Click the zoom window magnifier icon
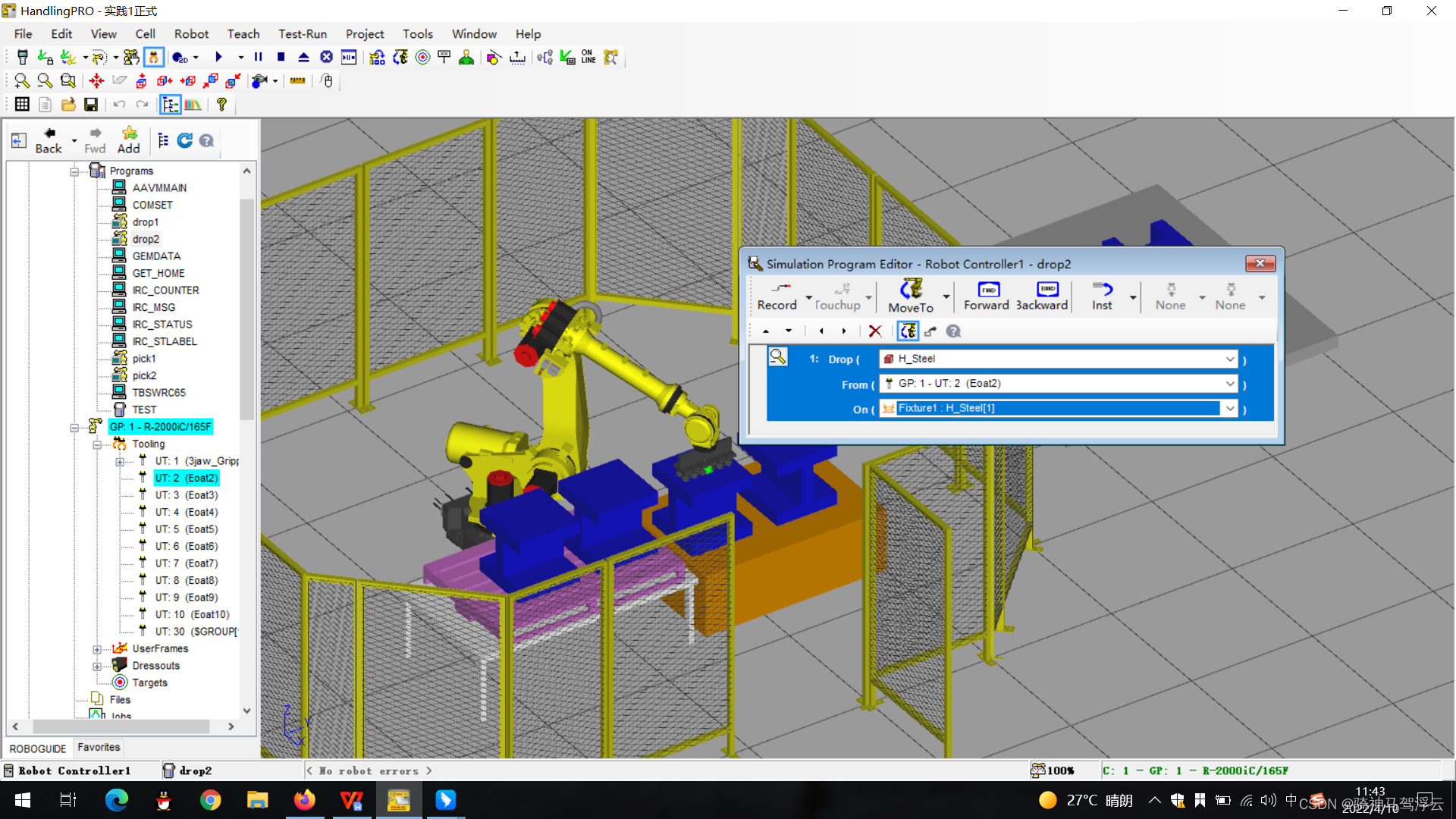The image size is (1456, 819). click(x=68, y=81)
